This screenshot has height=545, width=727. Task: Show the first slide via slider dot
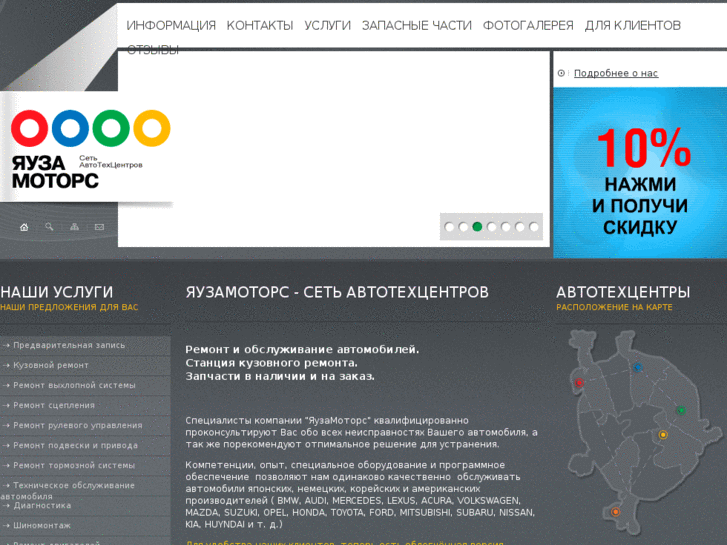449,227
